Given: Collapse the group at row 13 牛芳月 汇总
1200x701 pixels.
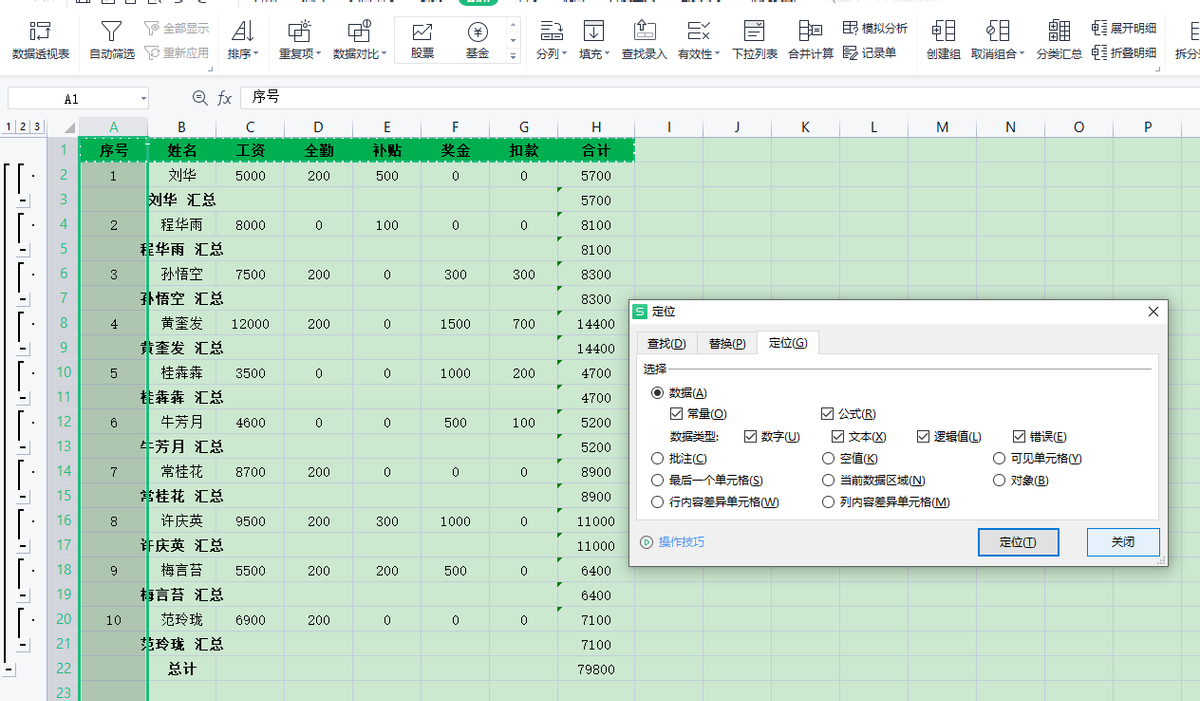Looking at the screenshot, I should coord(23,446).
